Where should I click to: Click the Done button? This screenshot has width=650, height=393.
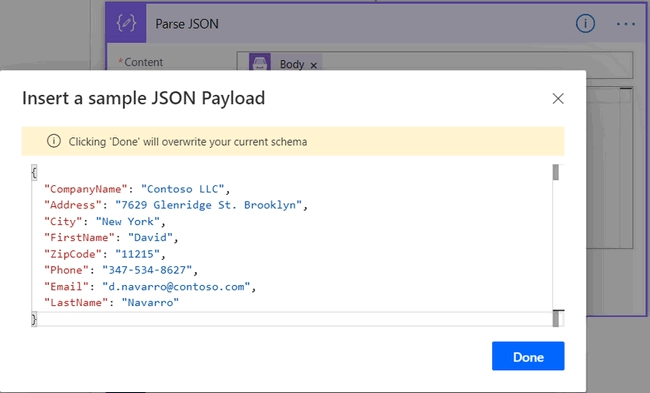point(528,356)
